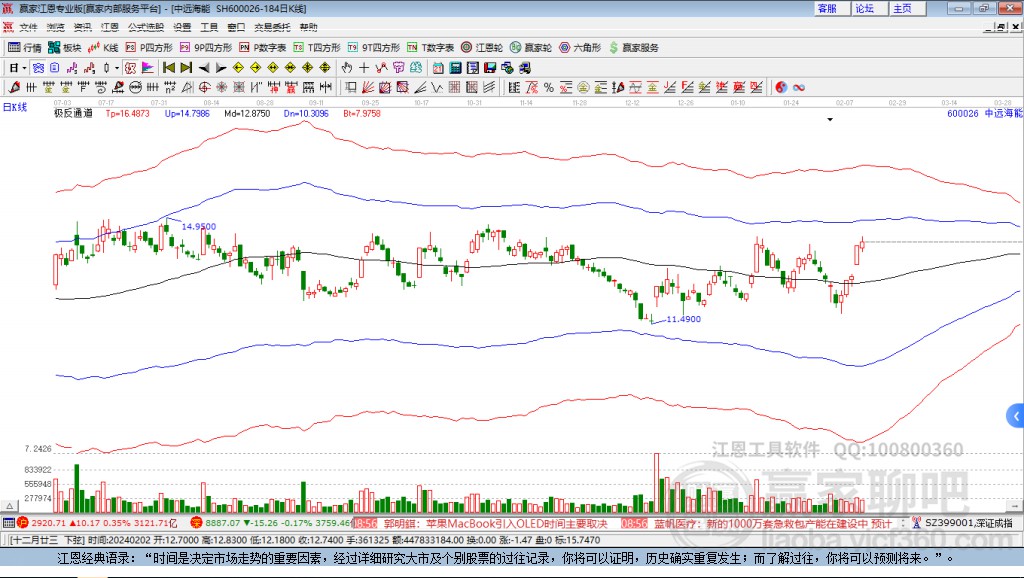Click the blue side panel expand arrow
This screenshot has height=578, width=1024.
(1016, 415)
